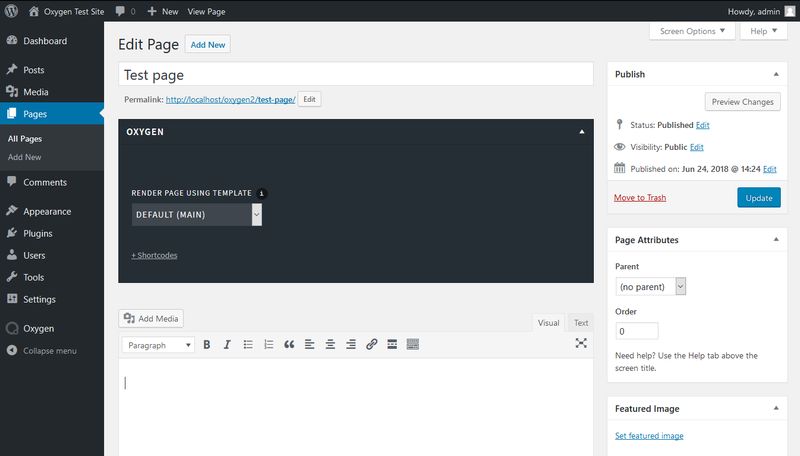Image resolution: width=800 pixels, height=456 pixels.
Task: Click the Add Media button
Action: (151, 318)
